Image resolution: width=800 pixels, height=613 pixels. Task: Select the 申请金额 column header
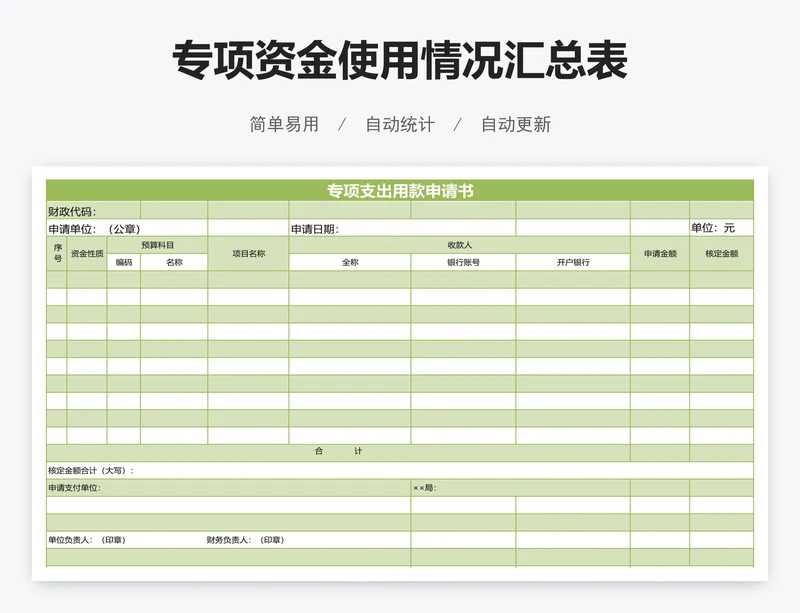tap(660, 253)
